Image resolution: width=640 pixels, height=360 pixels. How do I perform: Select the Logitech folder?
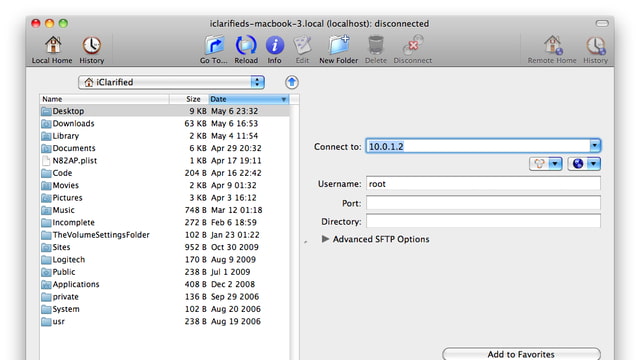(x=164, y=260)
